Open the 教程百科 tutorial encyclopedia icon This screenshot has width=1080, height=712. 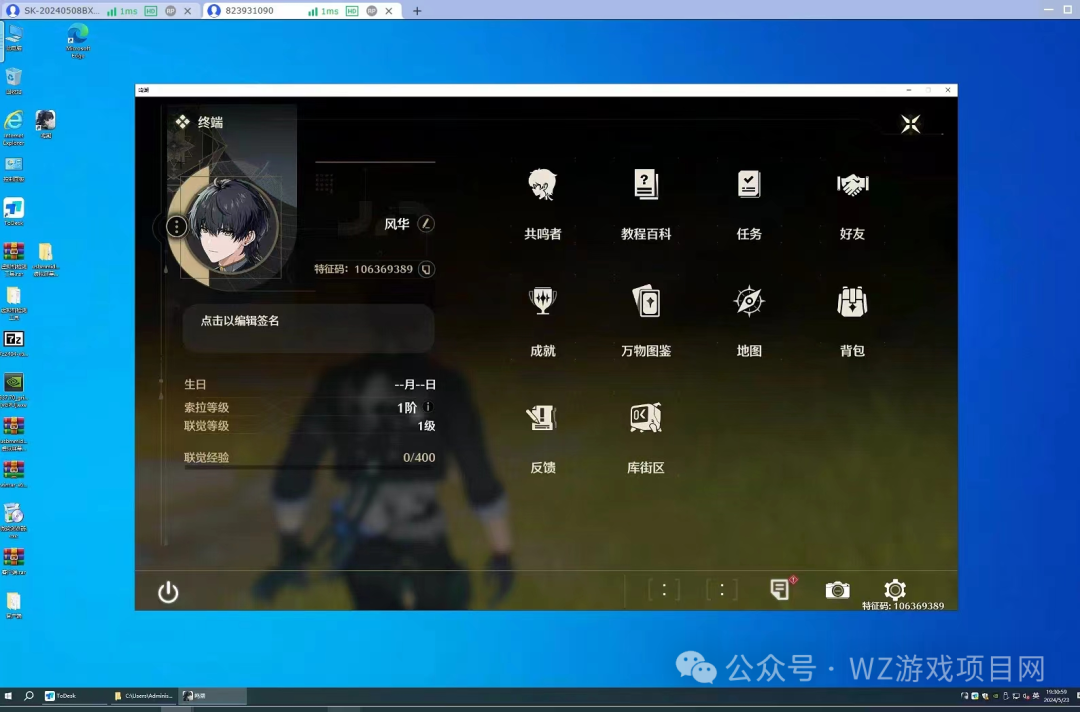[646, 186]
